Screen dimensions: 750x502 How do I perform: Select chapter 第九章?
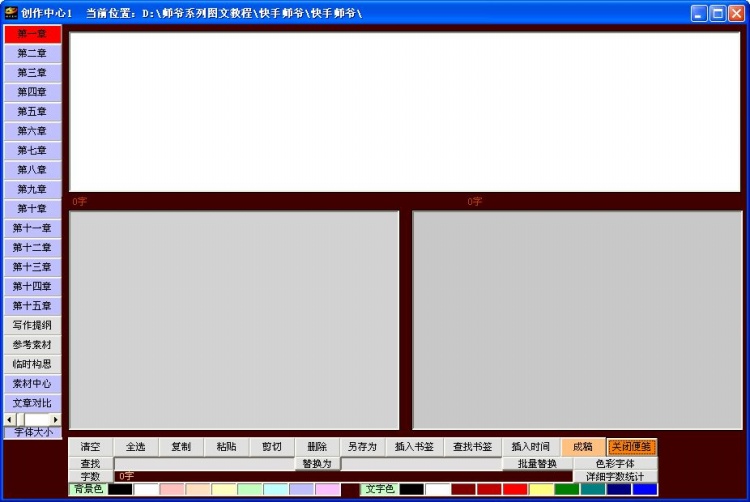pyautogui.click(x=33, y=189)
